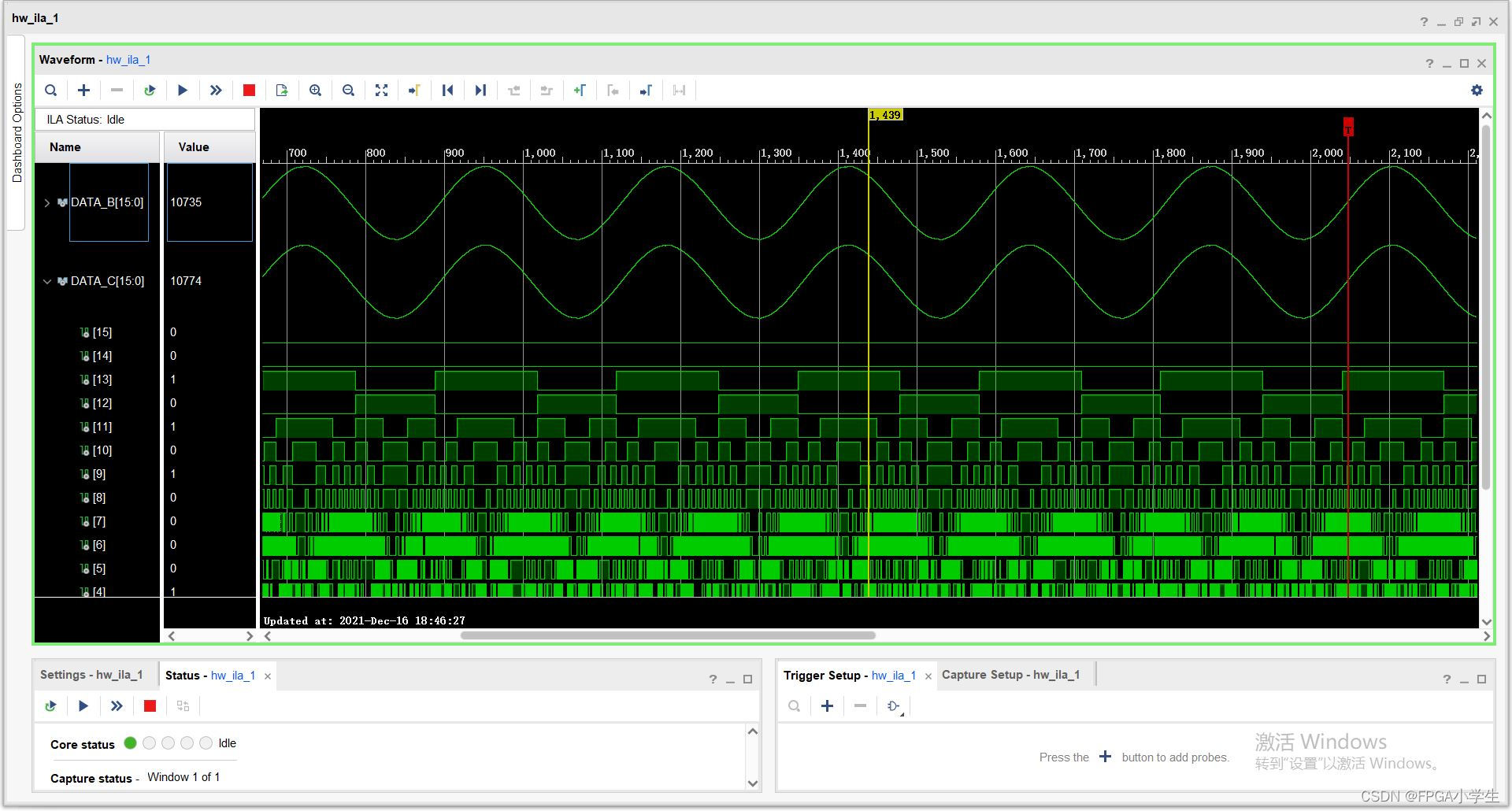
Task: Stop trigger with red square in waveform toolbar
Action: tap(249, 91)
